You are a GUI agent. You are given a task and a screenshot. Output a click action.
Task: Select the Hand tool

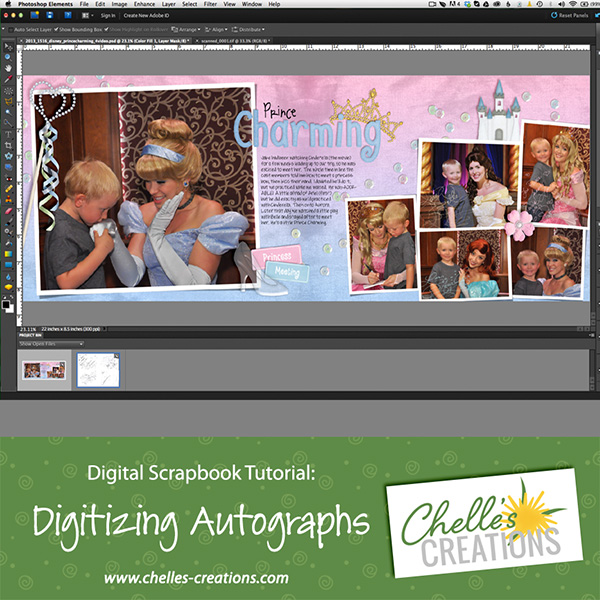coord(8,68)
